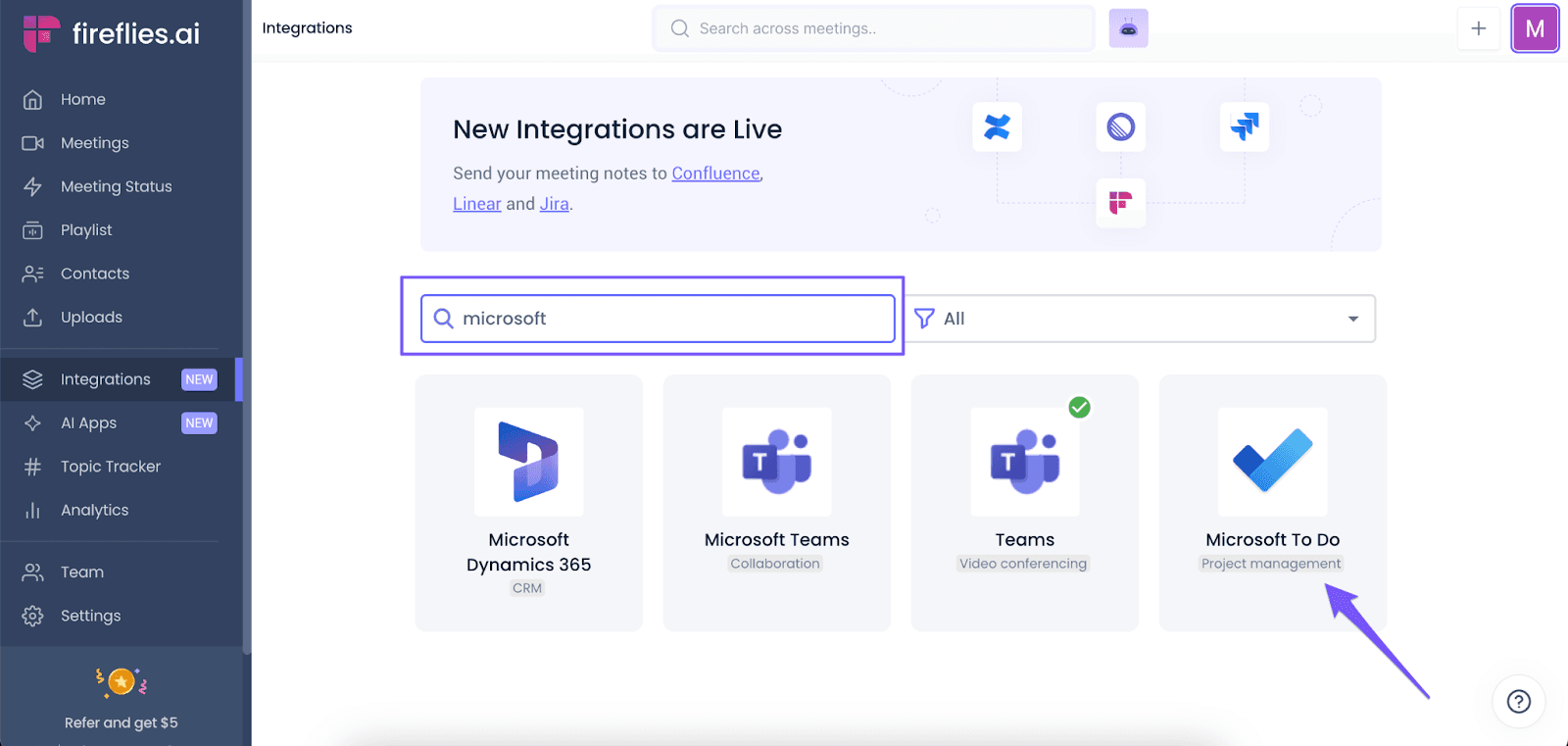The height and width of the screenshot is (746, 1568).
Task: Click the Team people icon
Action: pos(32,572)
